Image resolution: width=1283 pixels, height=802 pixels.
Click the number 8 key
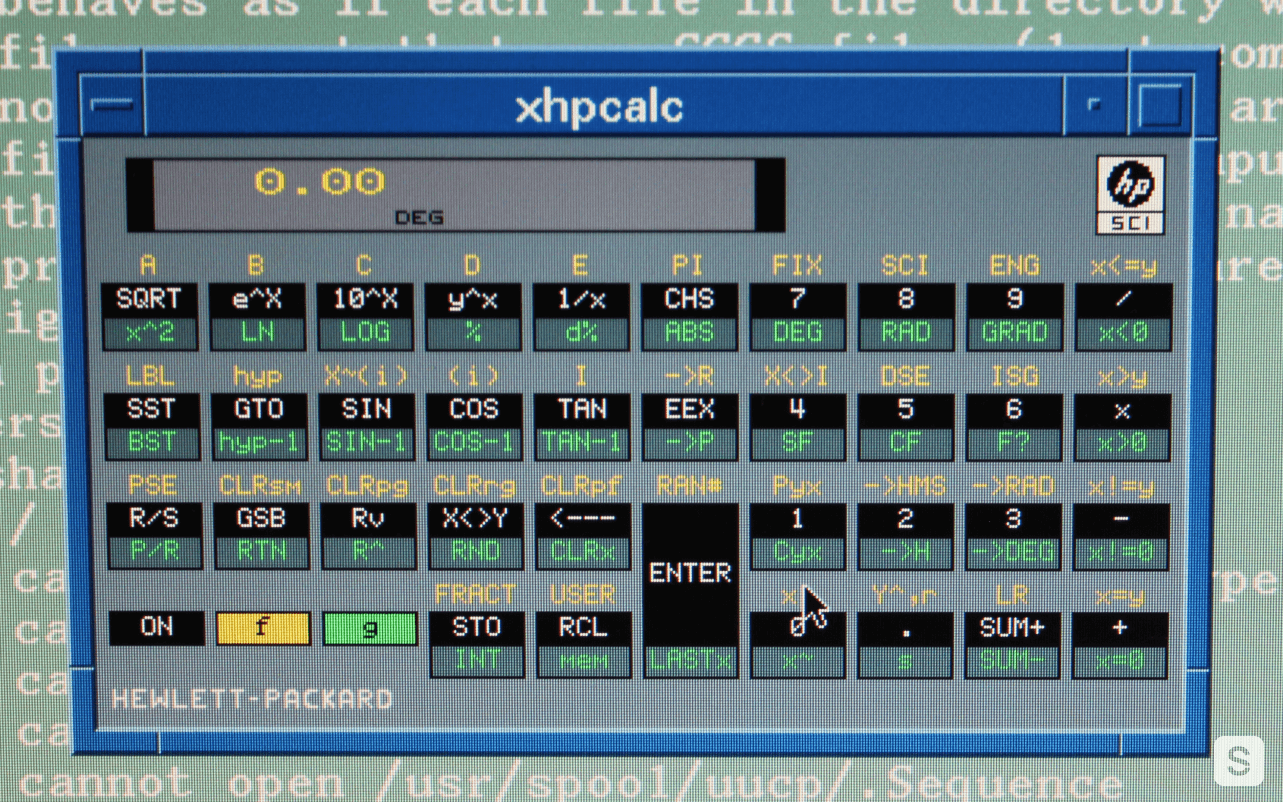click(x=905, y=316)
